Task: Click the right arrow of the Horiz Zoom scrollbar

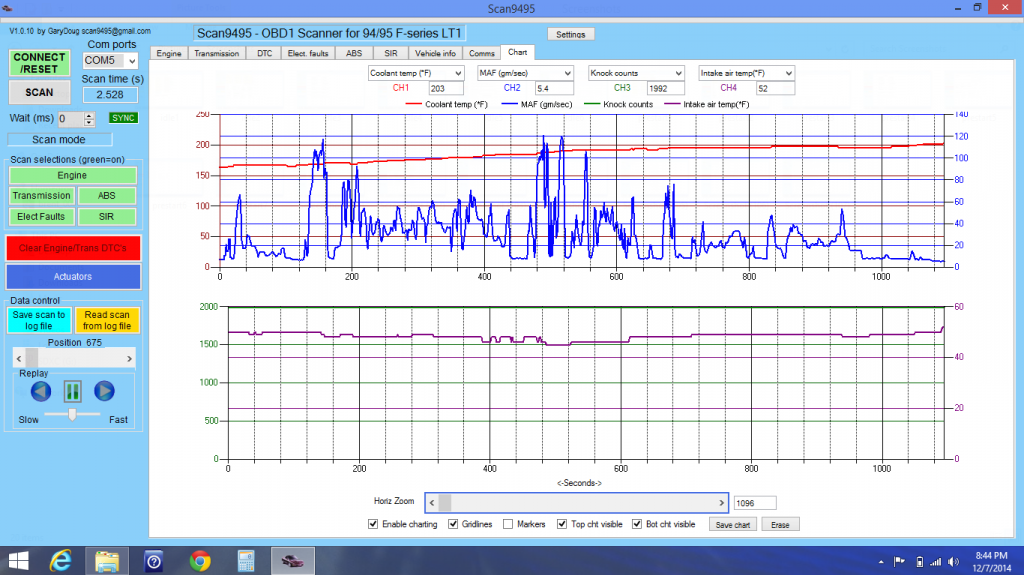Action: coord(722,502)
